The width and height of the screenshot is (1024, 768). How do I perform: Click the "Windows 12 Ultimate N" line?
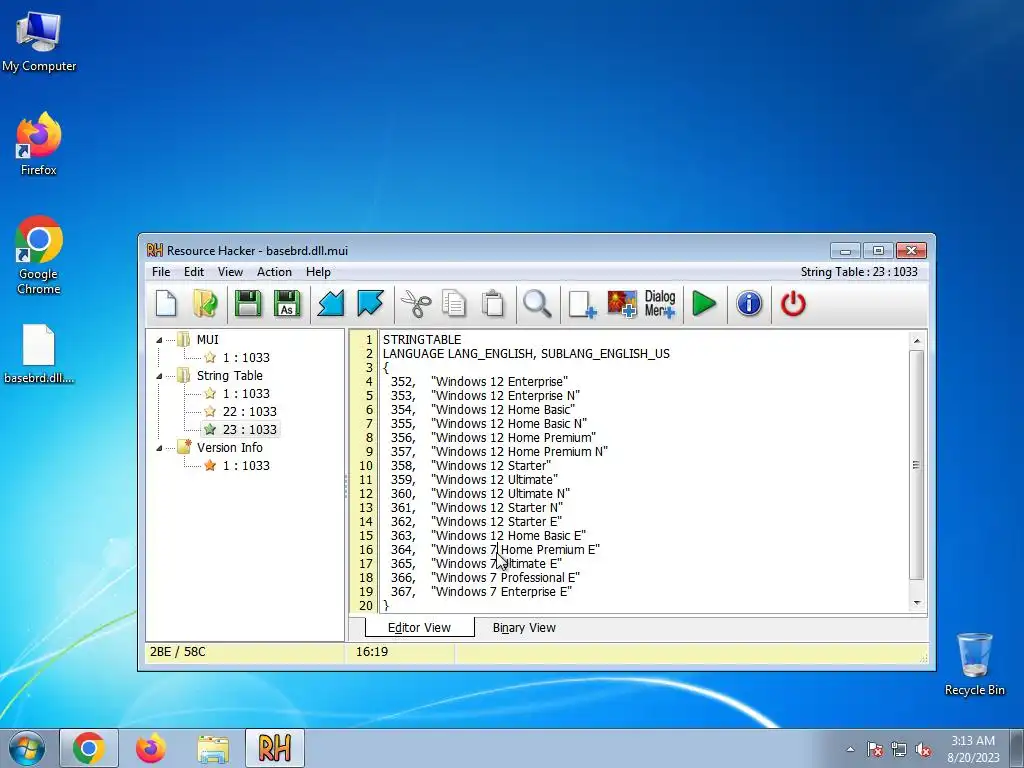pyautogui.click(x=500, y=494)
